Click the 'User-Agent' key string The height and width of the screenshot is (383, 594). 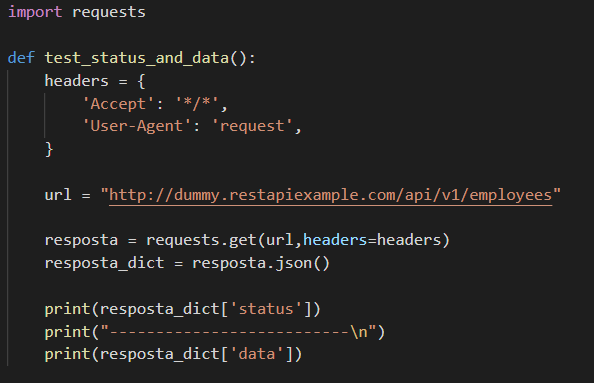pos(136,126)
